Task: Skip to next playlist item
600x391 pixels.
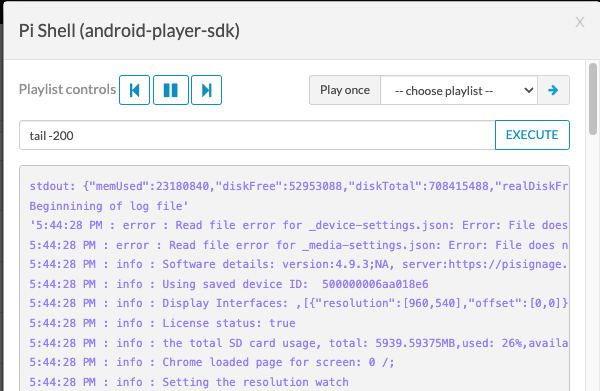Action: 206,90
